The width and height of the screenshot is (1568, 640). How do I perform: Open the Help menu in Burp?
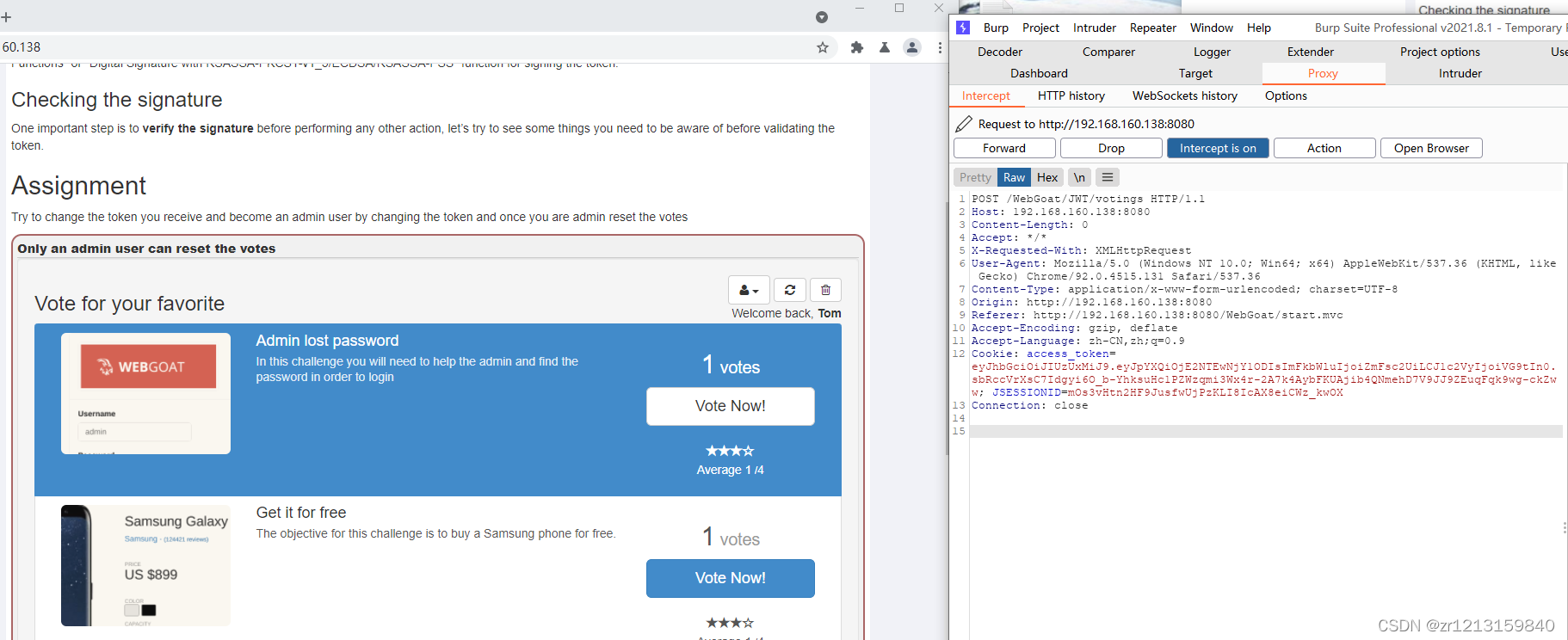tap(1259, 28)
